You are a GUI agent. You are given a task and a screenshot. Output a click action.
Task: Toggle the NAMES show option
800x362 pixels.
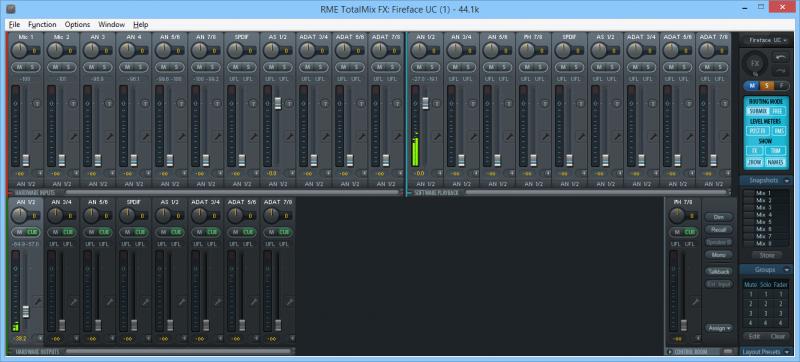[x=776, y=163]
